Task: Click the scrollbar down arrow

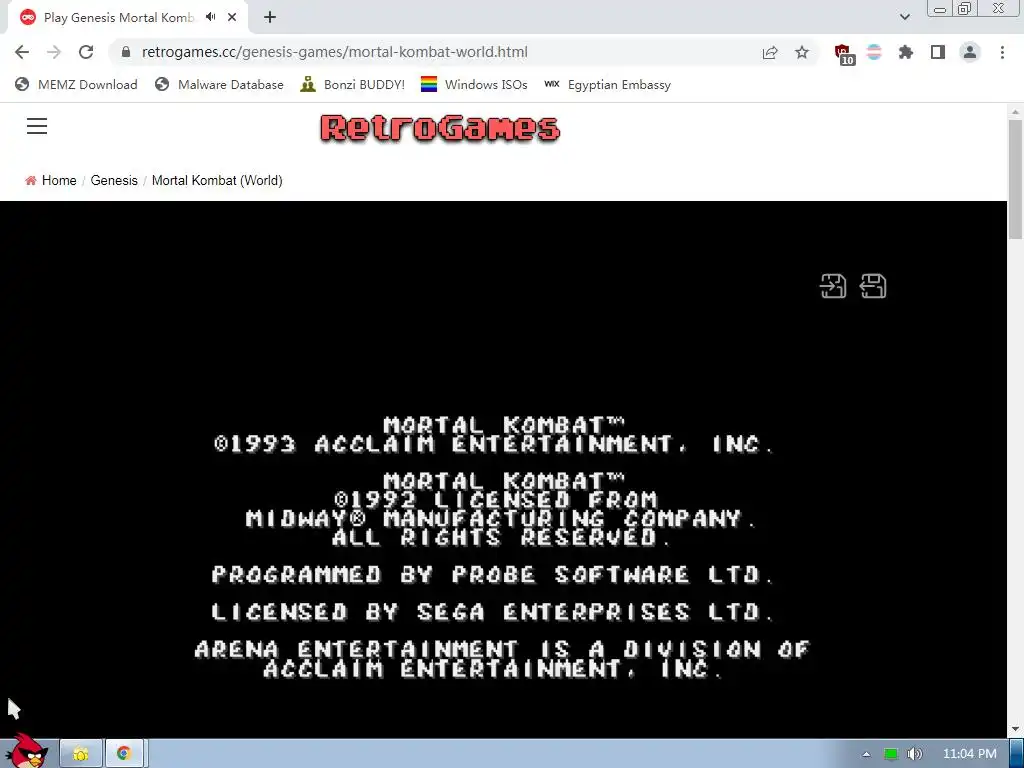Action: [1015, 729]
